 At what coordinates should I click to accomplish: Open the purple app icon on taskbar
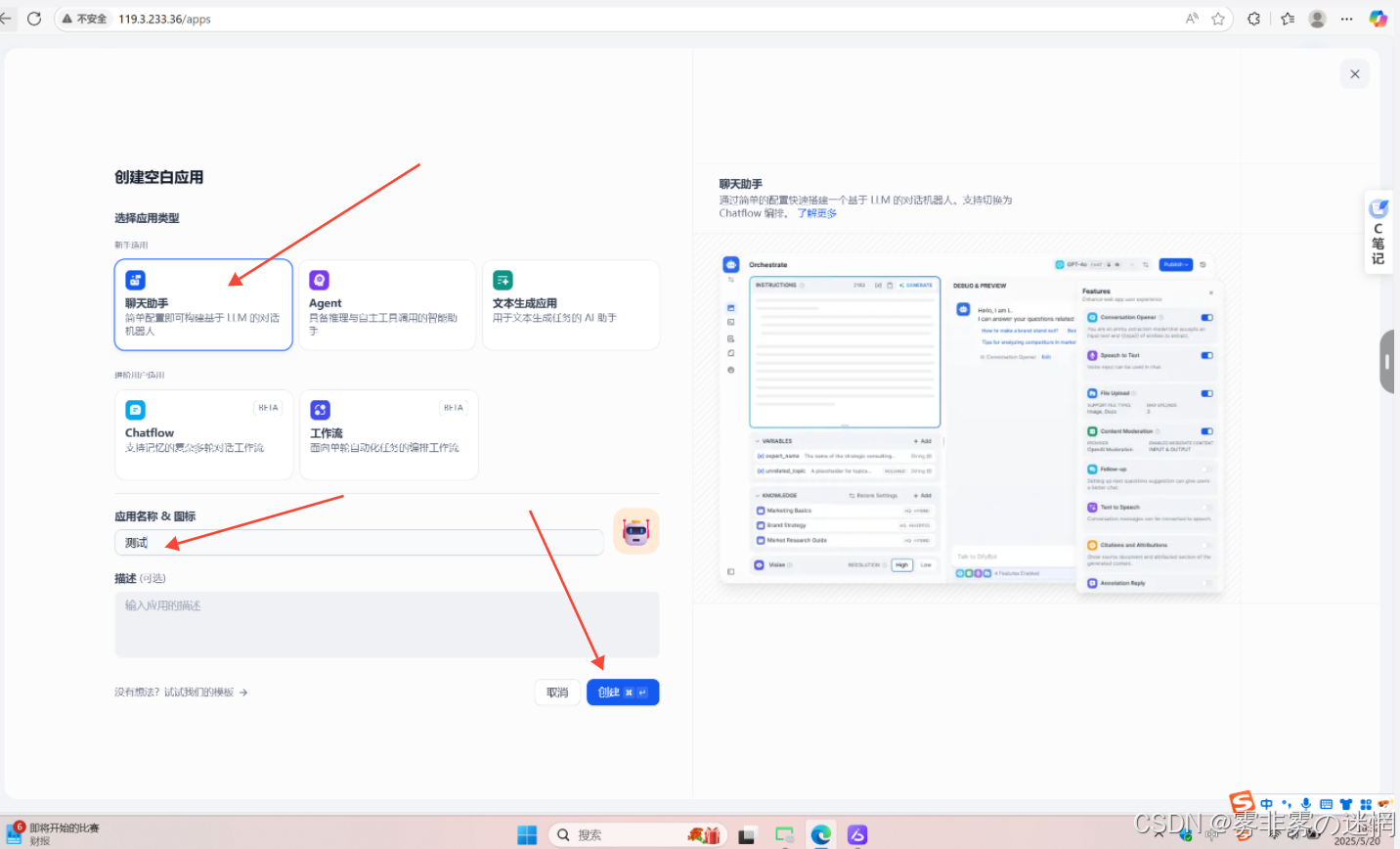tap(857, 834)
